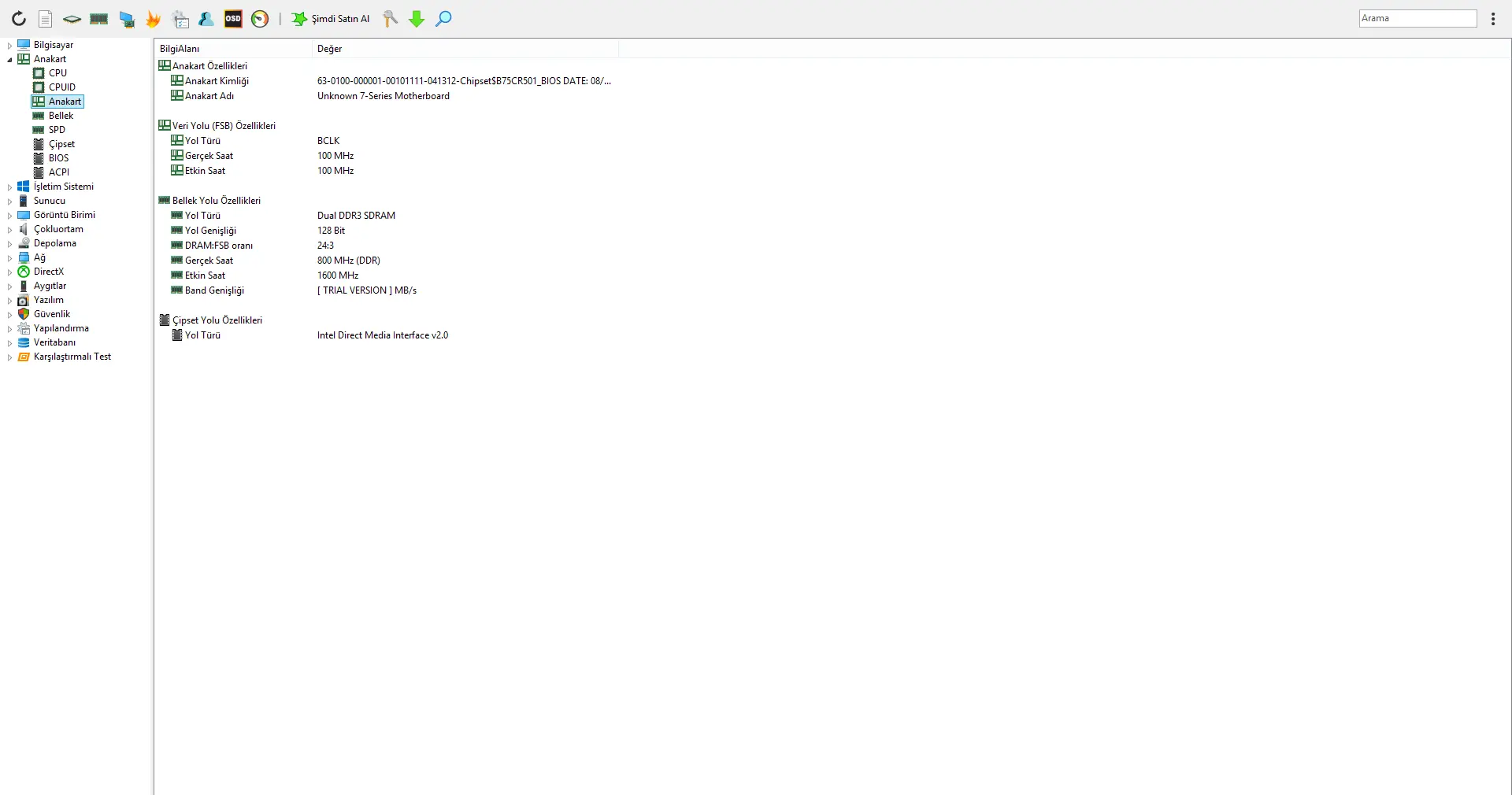Screen dimensions: 1512x795
Task: Select the DRAM:FSB oranı row
Action: (386, 246)
